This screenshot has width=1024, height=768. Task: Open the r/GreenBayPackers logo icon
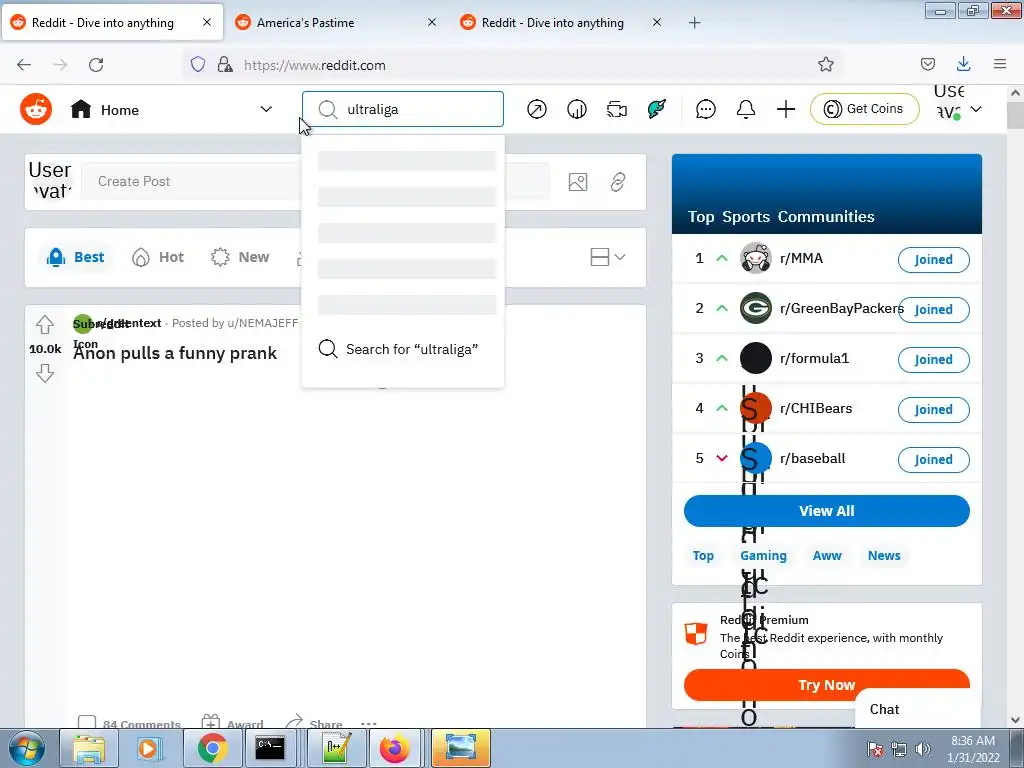(756, 308)
